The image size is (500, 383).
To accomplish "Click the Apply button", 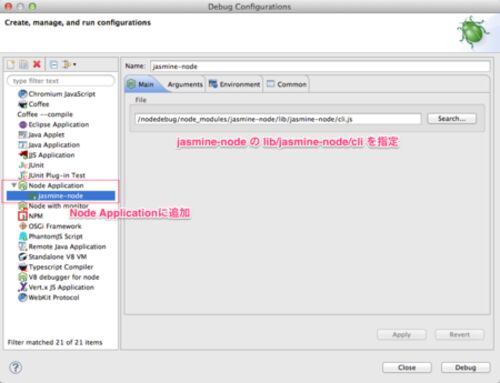I will coord(402,335).
